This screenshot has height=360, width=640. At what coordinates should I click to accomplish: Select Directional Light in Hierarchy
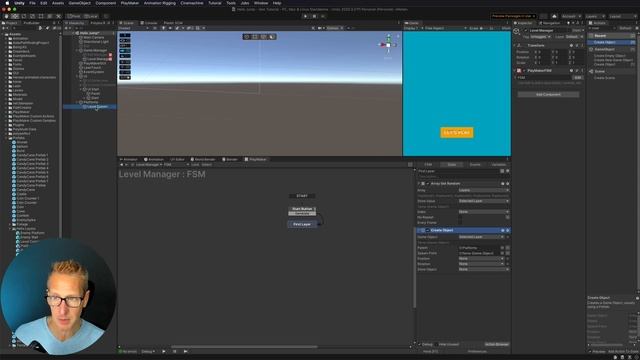[96, 42]
